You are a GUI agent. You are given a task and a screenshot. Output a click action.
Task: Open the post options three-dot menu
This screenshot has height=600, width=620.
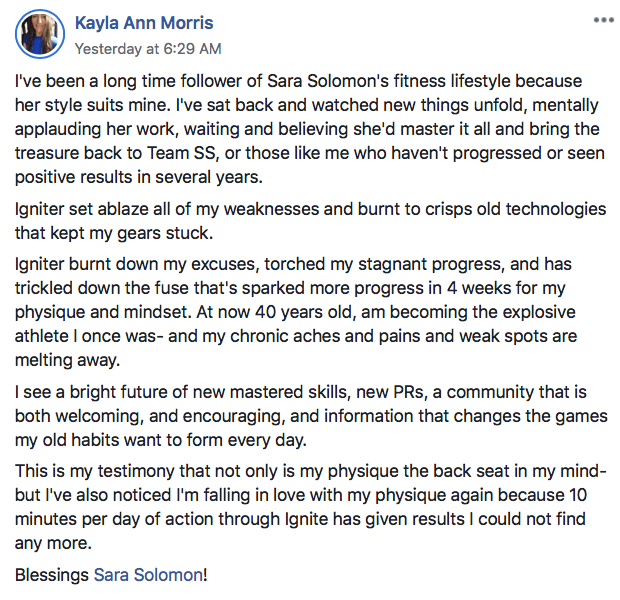point(603,20)
